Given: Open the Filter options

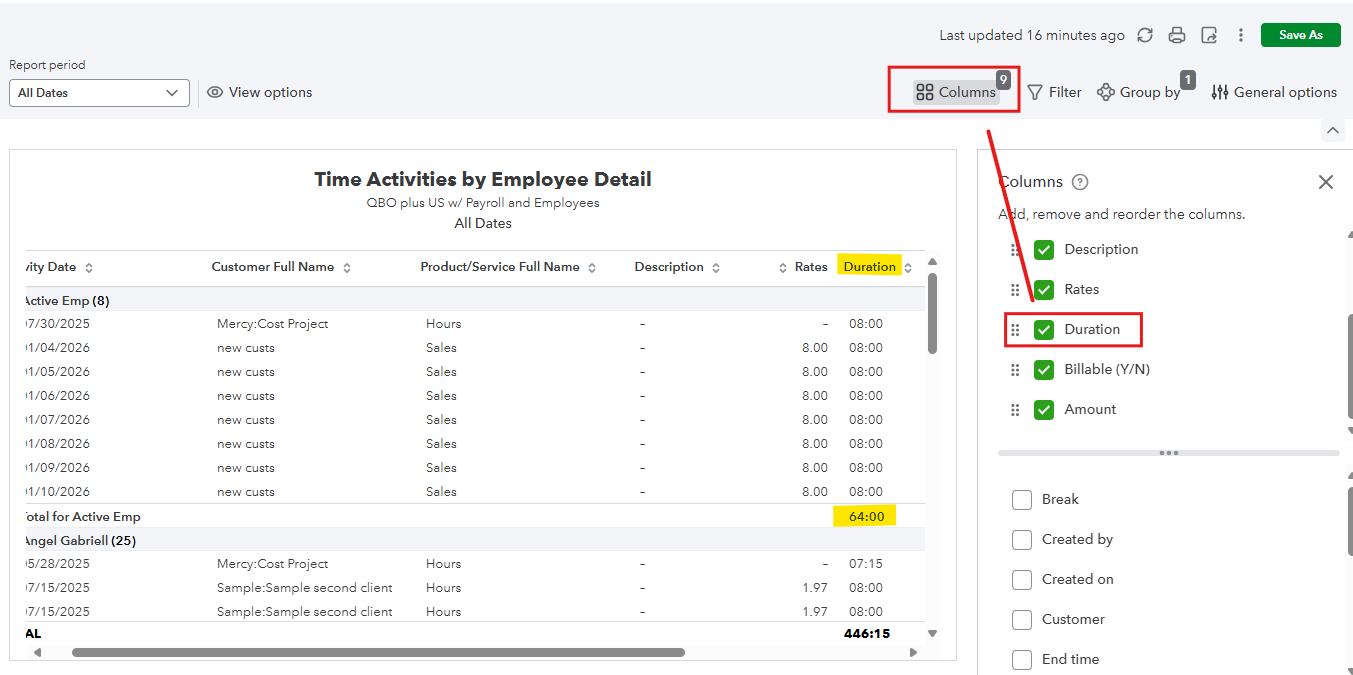Looking at the screenshot, I should 1054,92.
